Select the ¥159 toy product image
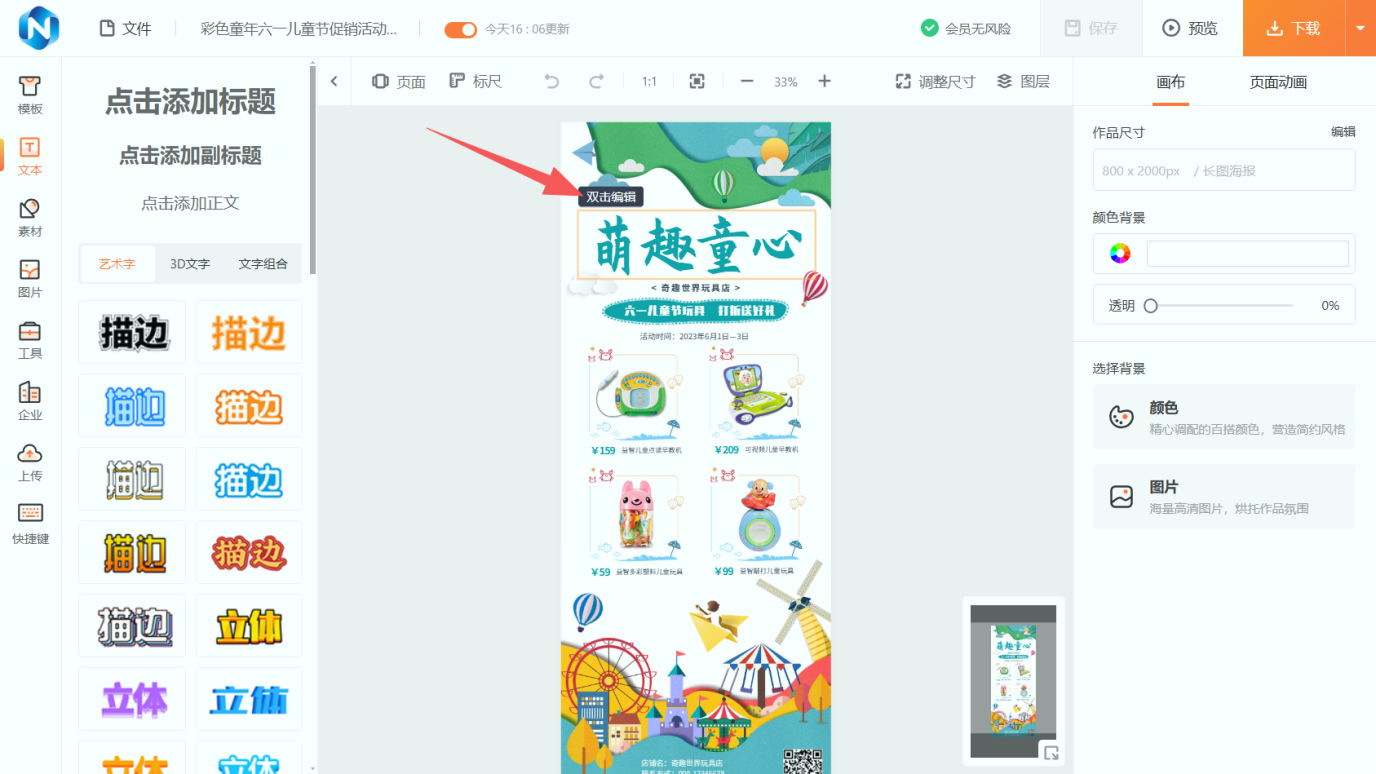The image size is (1376, 774). (635, 395)
